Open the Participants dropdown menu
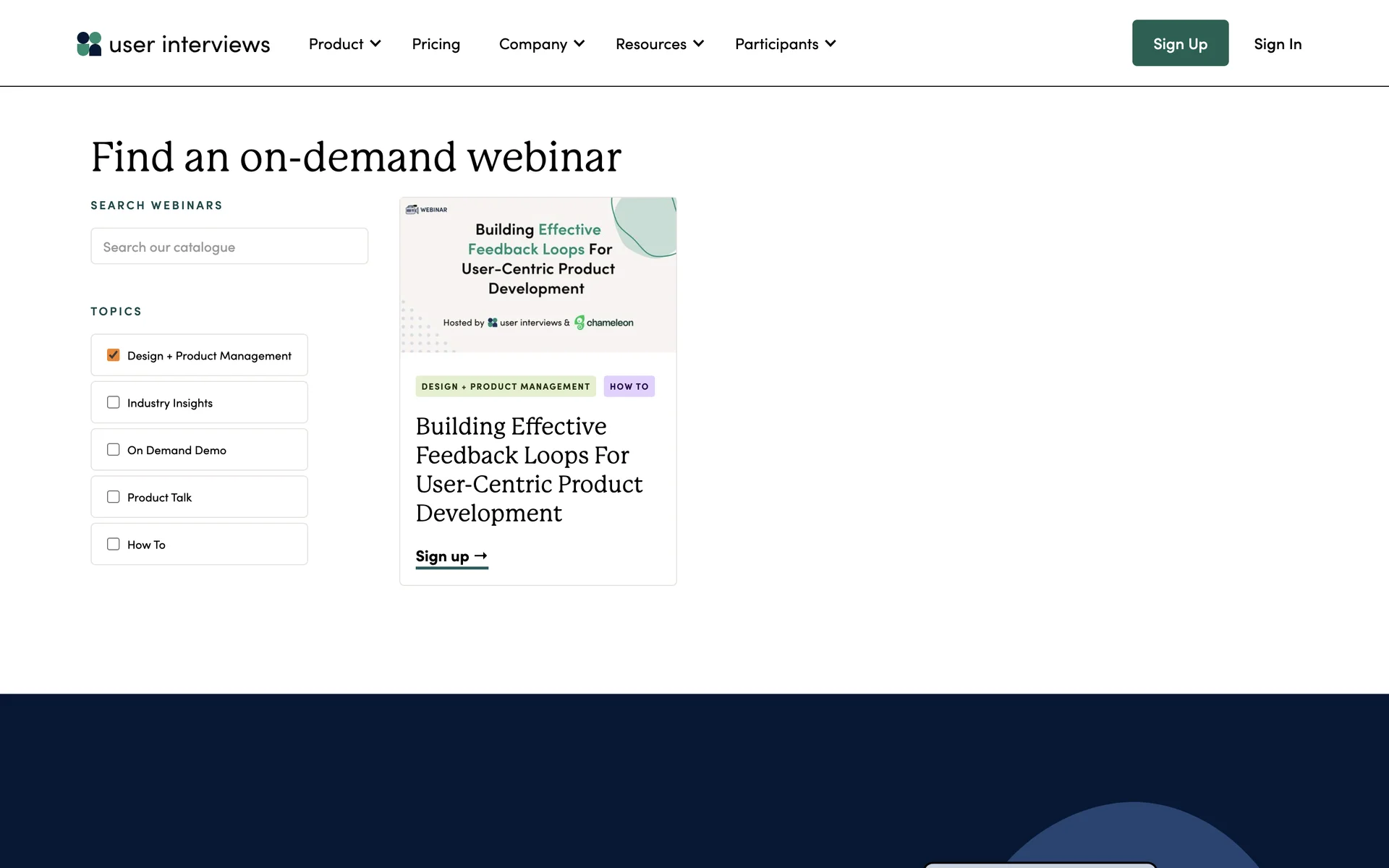The image size is (1389, 868). [785, 44]
